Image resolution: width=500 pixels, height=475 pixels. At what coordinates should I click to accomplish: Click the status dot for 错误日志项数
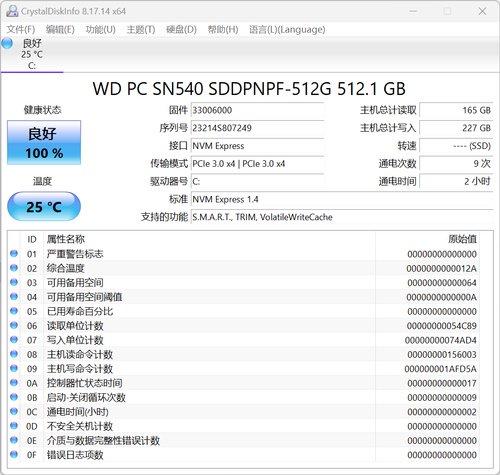click(x=14, y=454)
